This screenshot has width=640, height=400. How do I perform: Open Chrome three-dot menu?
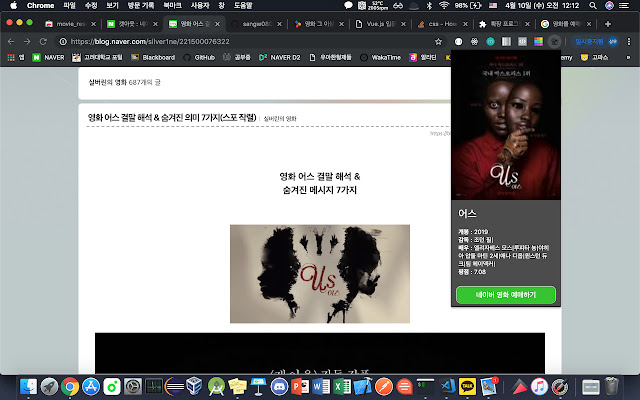629,41
